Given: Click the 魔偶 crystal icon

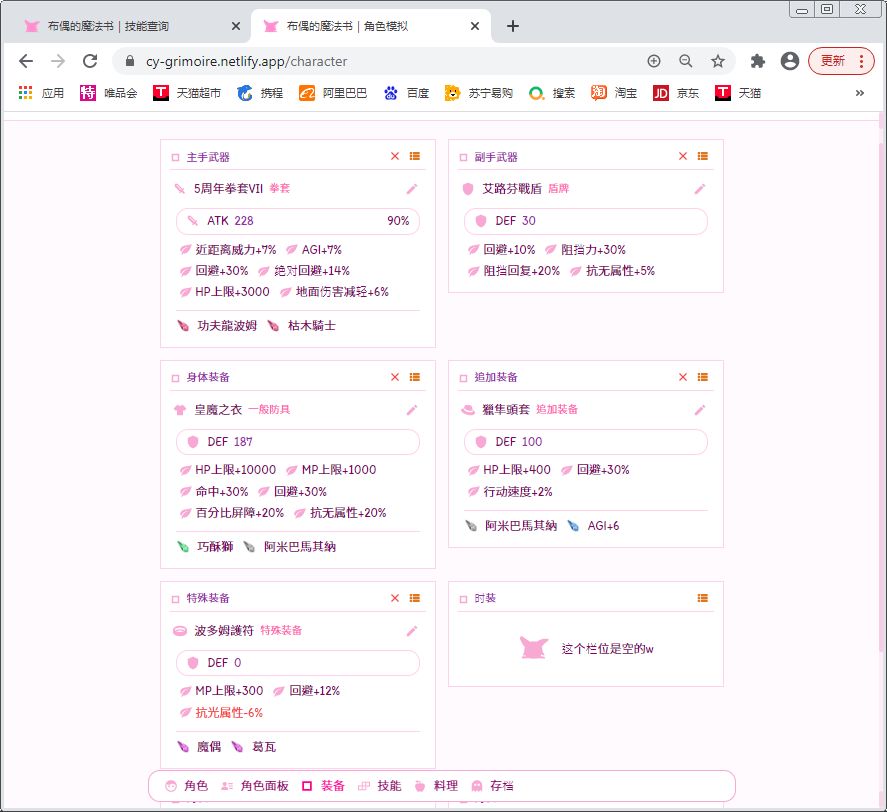Looking at the screenshot, I should click(183, 747).
